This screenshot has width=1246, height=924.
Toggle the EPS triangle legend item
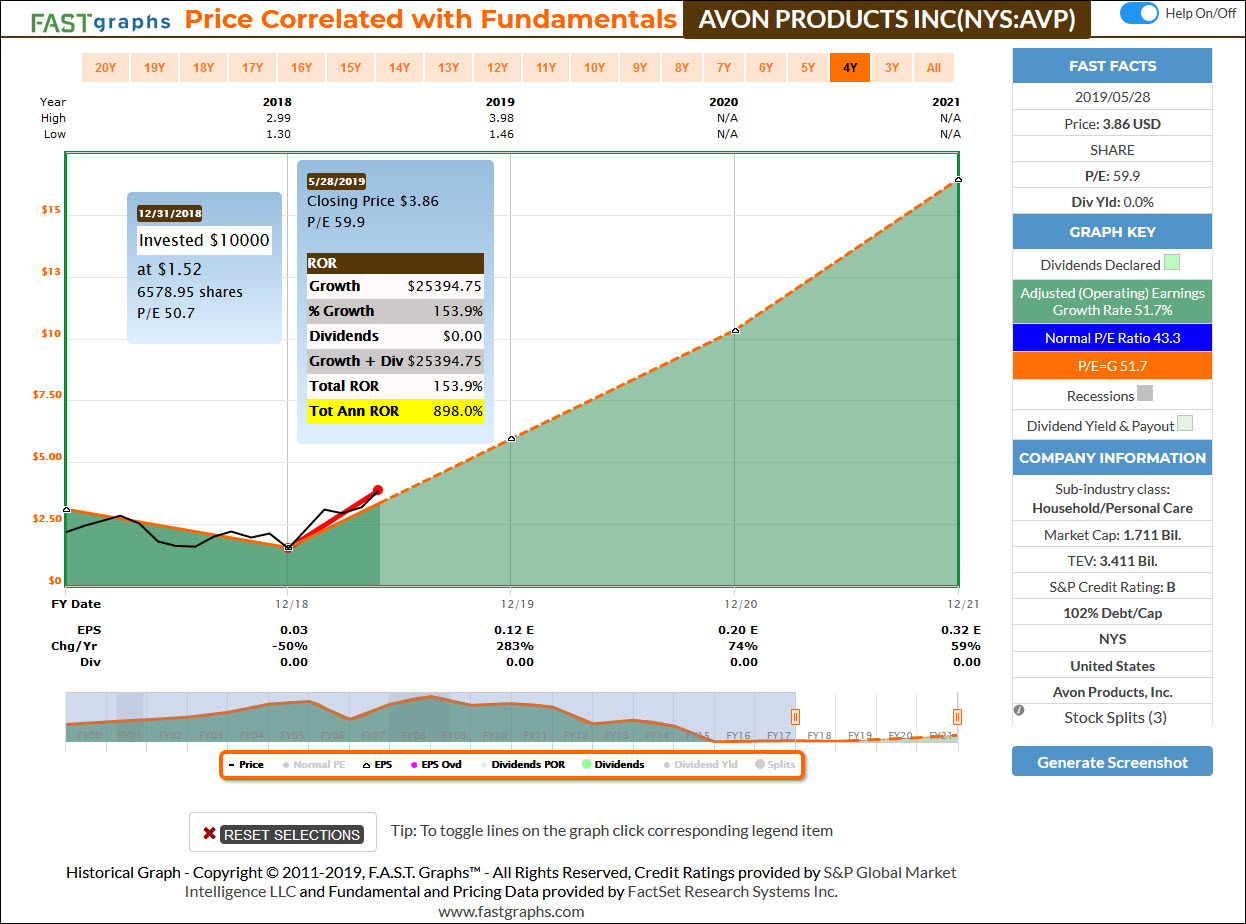(x=376, y=764)
